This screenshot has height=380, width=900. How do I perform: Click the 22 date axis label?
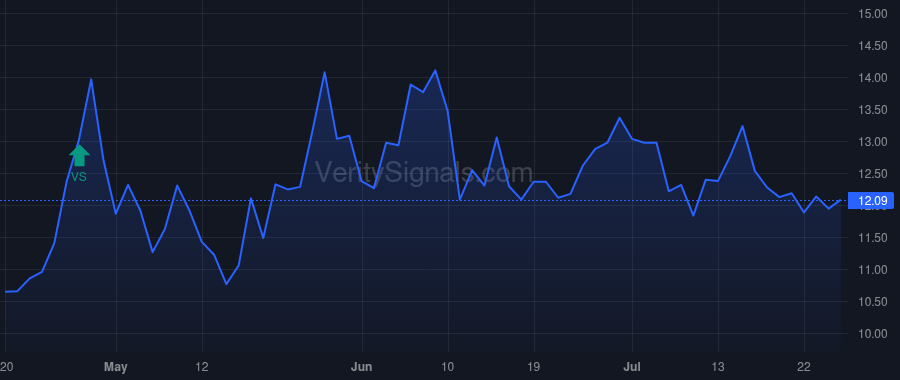pos(804,367)
